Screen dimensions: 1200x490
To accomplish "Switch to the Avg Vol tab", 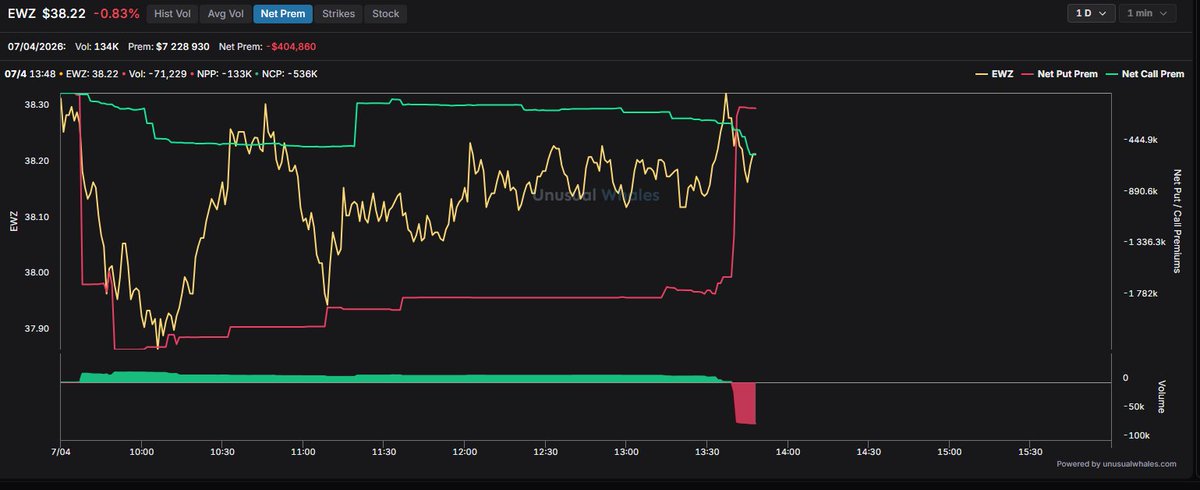I will (224, 14).
